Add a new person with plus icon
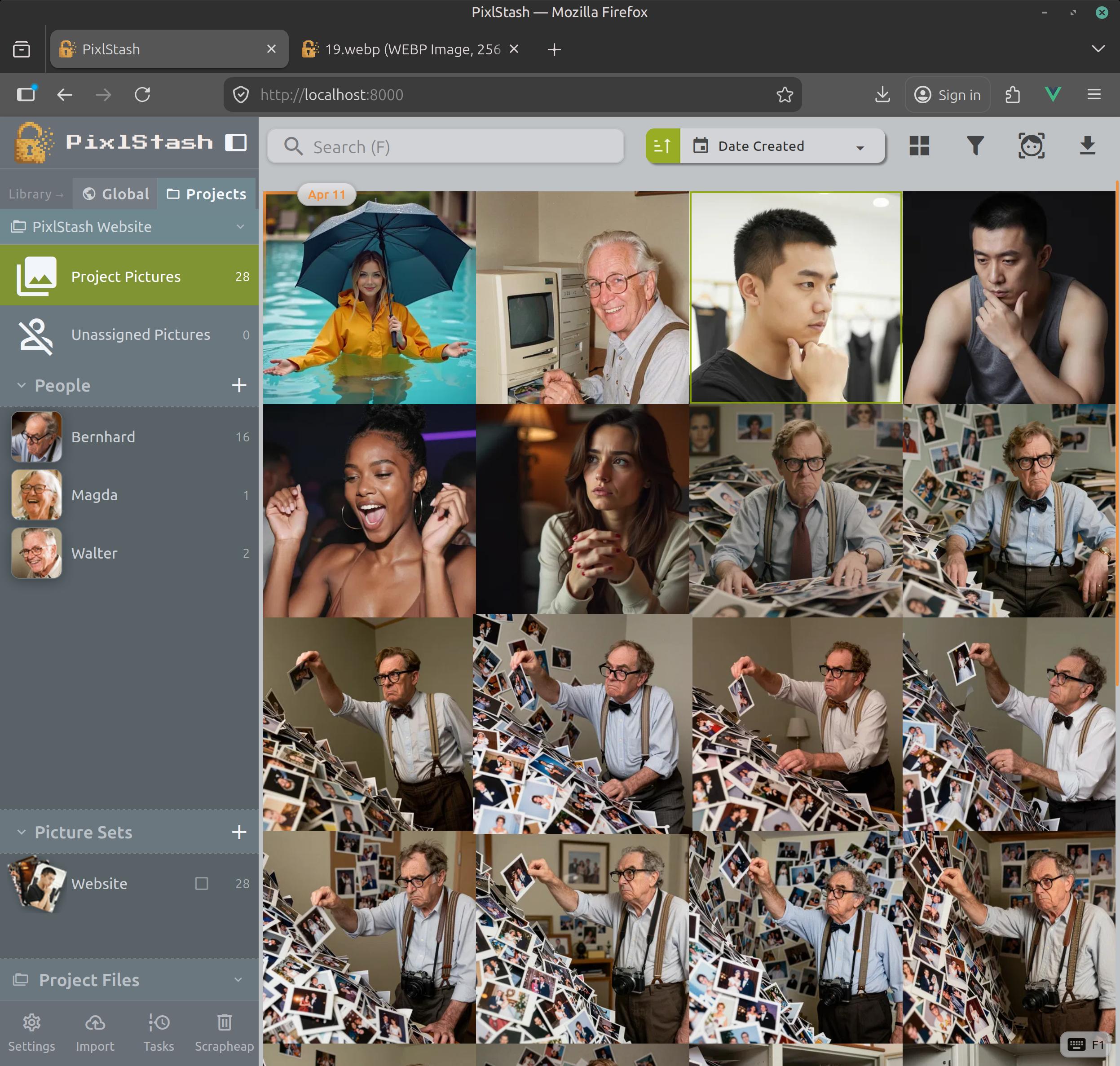Image resolution: width=1120 pixels, height=1066 pixels. click(x=239, y=385)
